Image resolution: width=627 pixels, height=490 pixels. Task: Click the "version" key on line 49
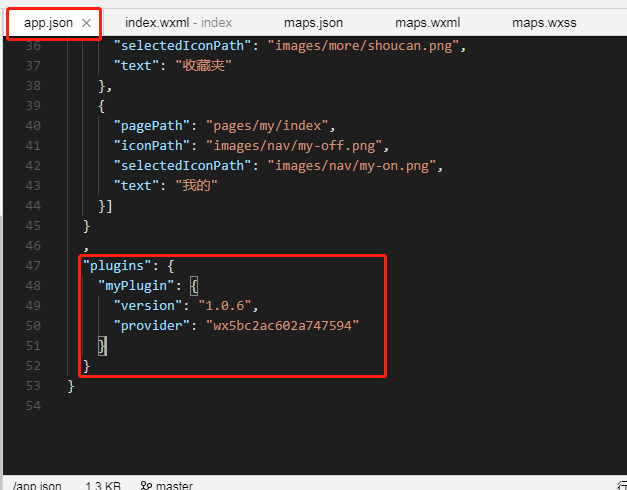148,306
